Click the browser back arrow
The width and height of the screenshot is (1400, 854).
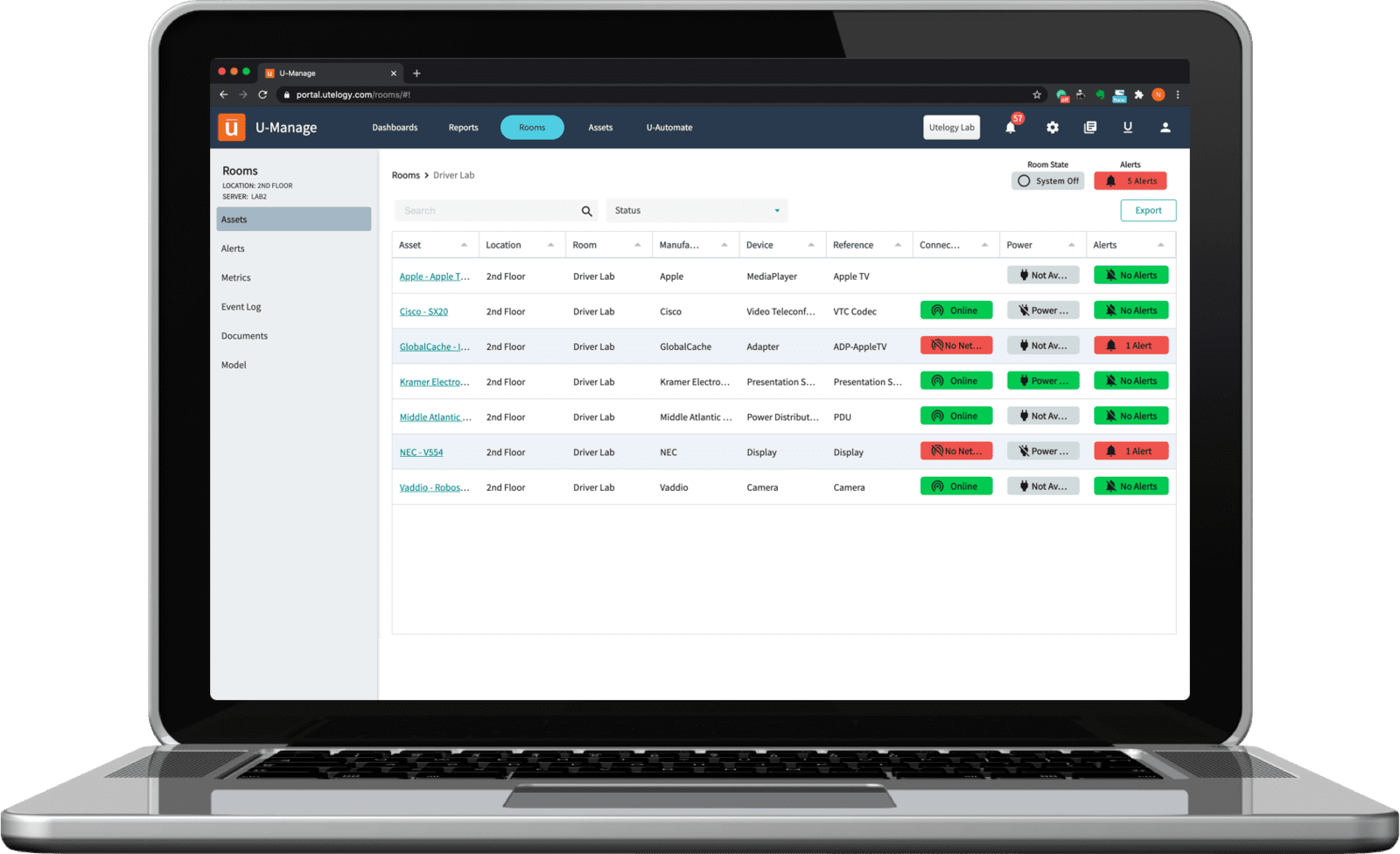point(224,94)
